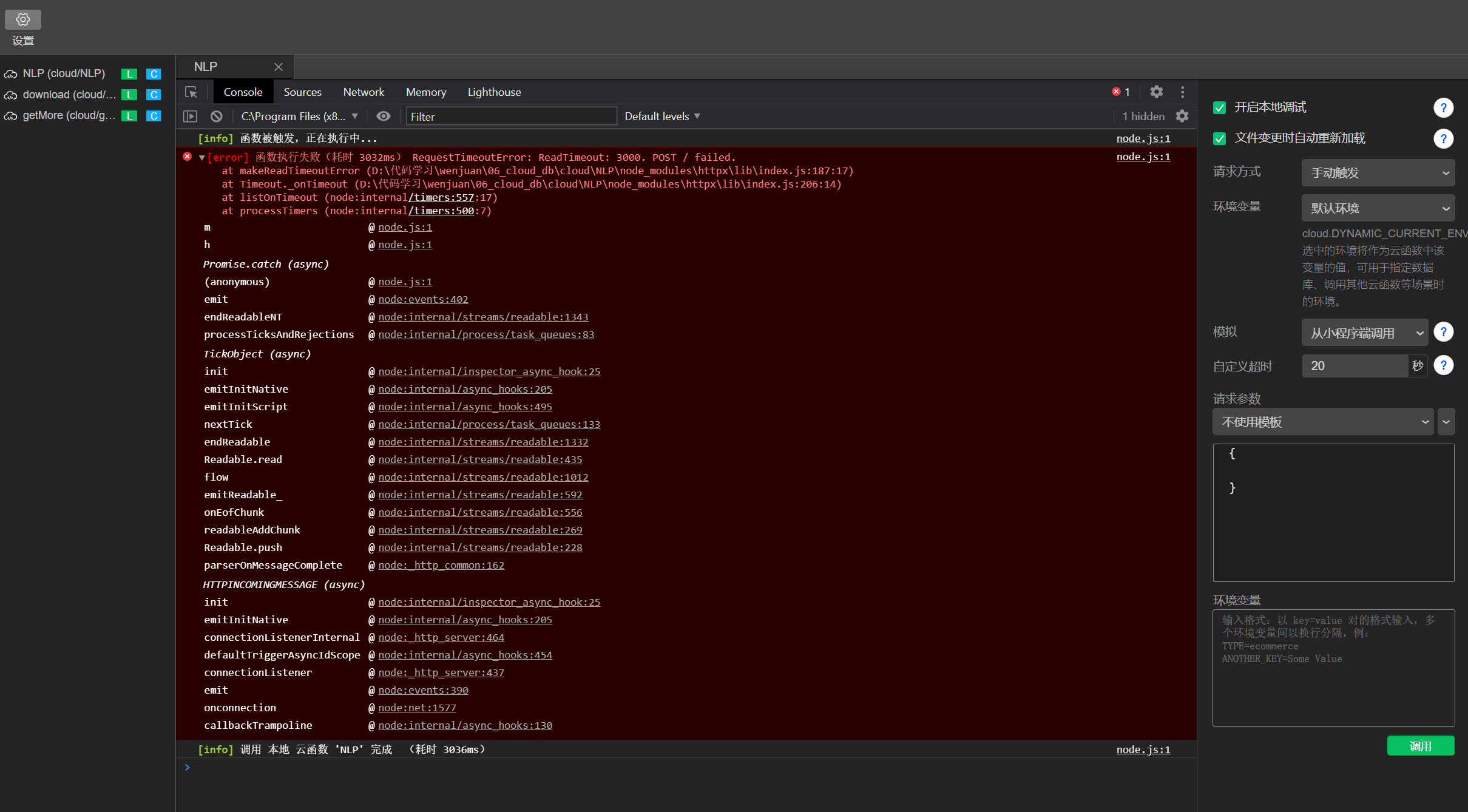
Task: Open node:events:402 source link
Action: (x=423, y=300)
